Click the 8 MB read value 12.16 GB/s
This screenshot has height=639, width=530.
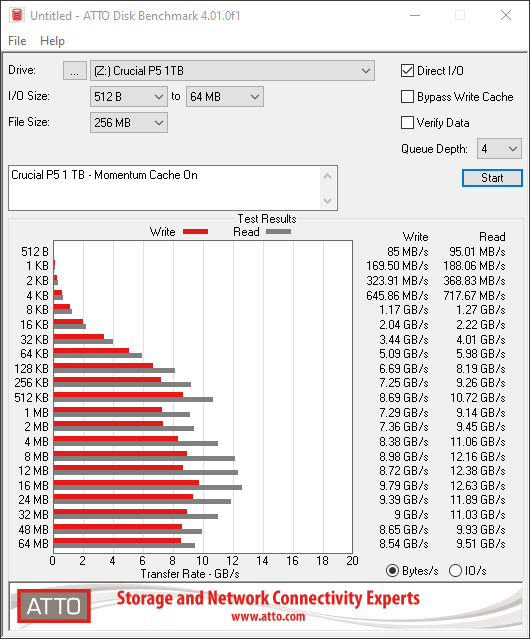coord(477,457)
